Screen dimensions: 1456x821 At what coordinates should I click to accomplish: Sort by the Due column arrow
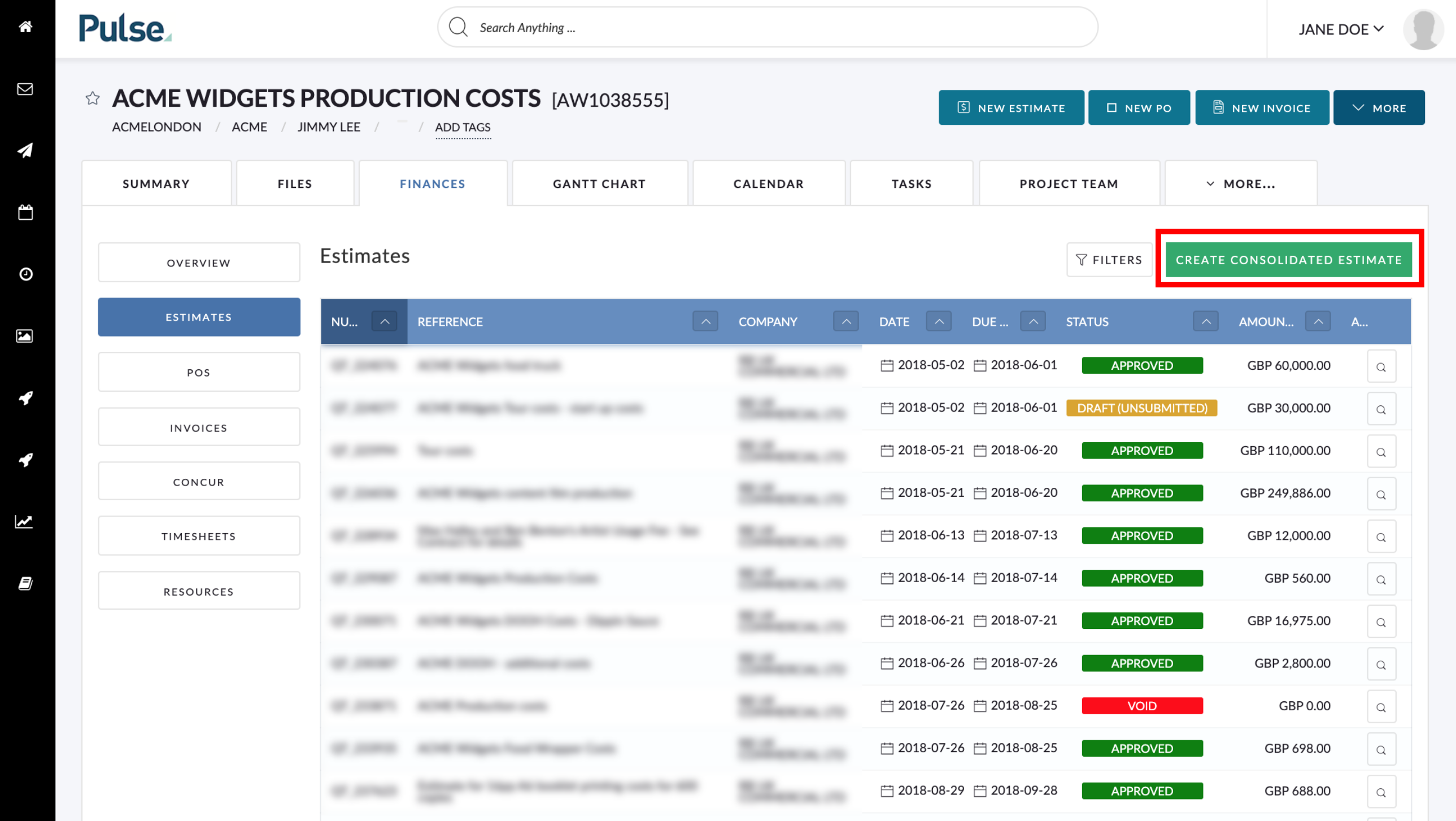click(x=1032, y=321)
